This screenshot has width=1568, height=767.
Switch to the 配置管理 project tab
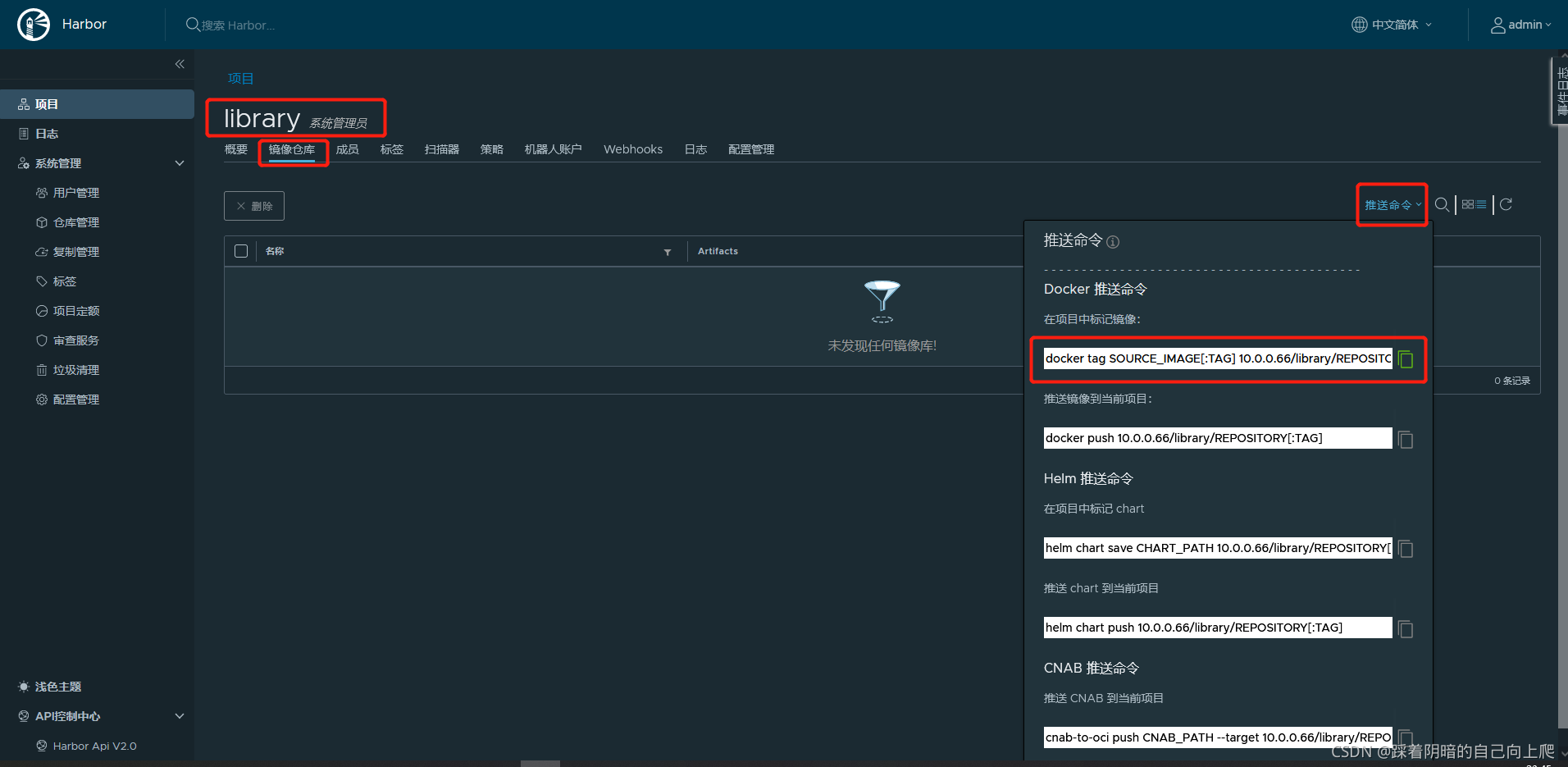[751, 149]
